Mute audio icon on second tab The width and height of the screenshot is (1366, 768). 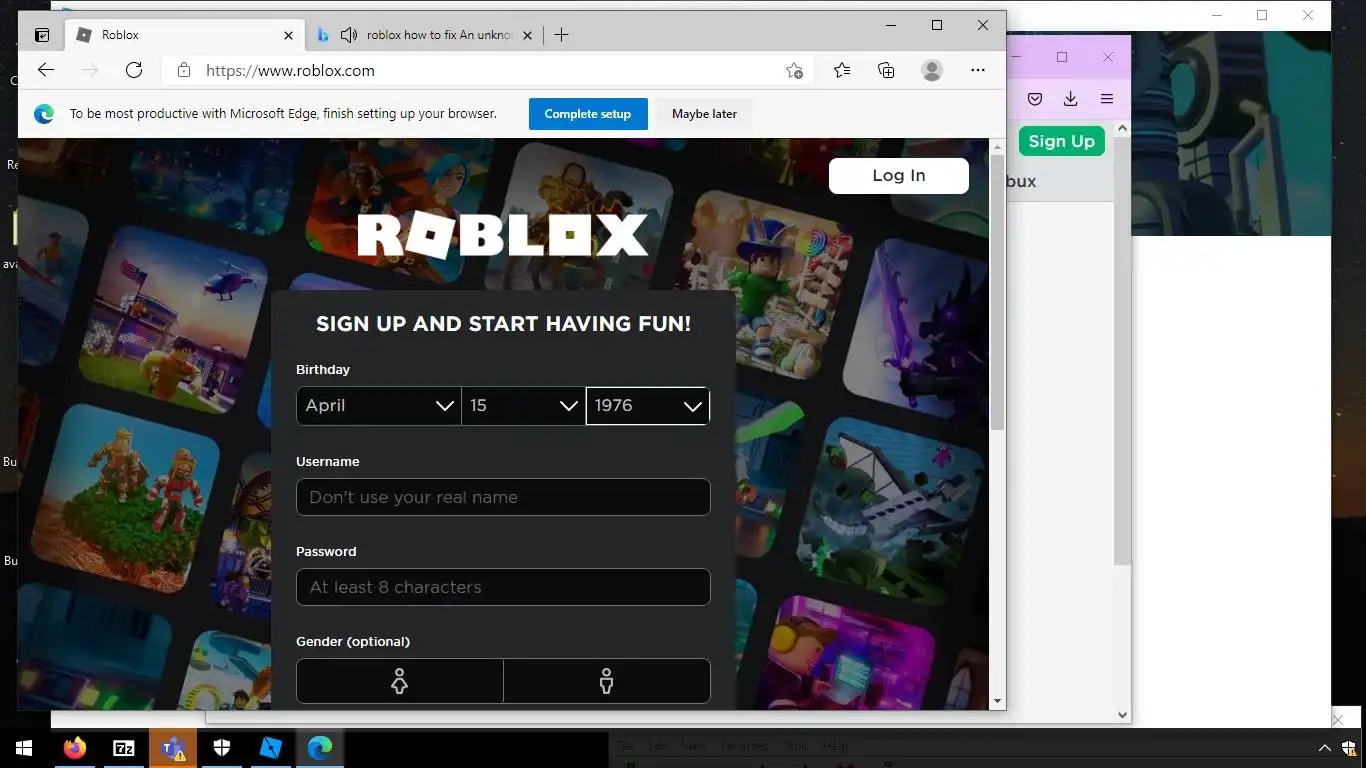[x=348, y=35]
